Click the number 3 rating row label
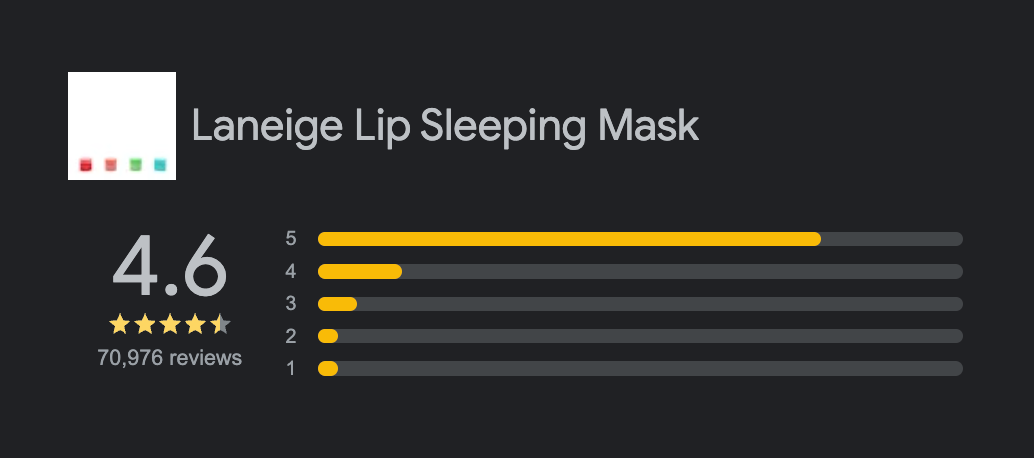 (291, 304)
